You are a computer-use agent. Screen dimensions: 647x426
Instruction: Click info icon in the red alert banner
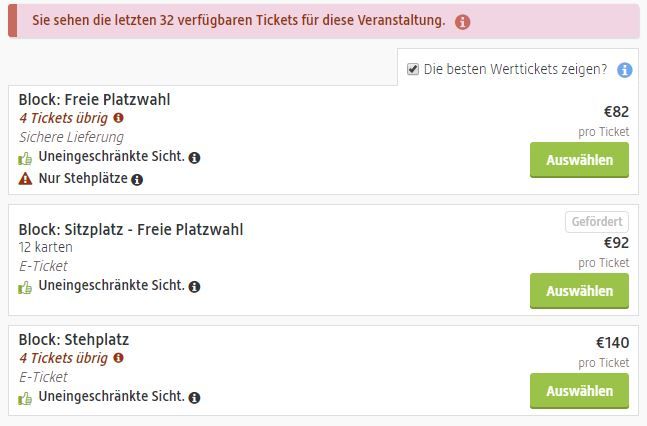462,21
